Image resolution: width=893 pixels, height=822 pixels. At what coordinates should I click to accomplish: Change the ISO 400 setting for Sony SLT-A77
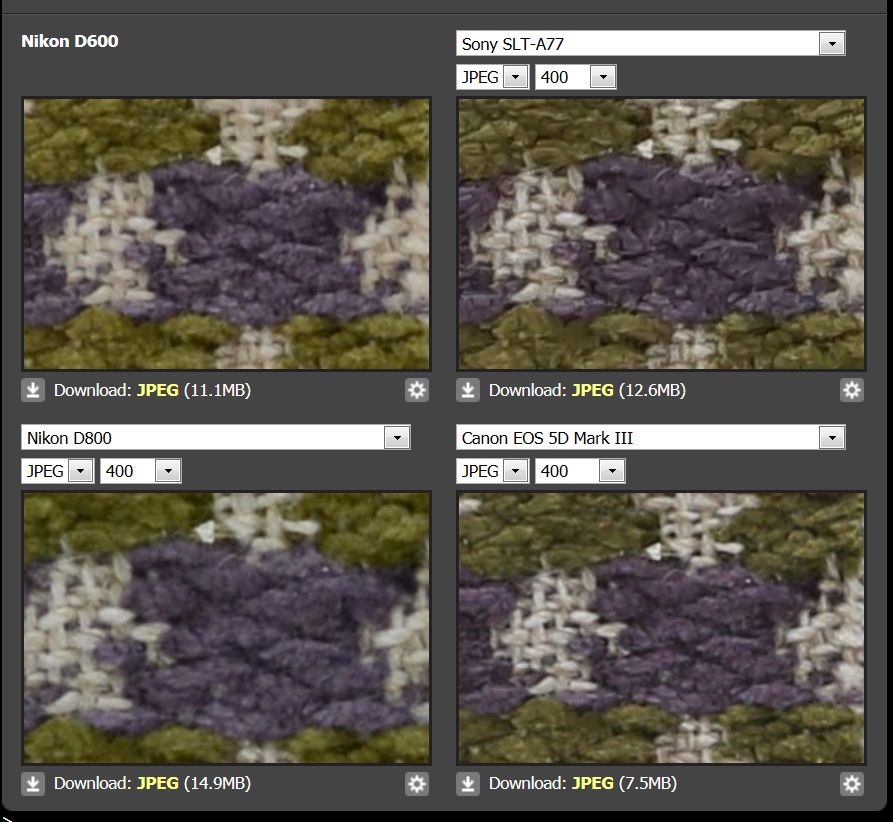pos(576,77)
